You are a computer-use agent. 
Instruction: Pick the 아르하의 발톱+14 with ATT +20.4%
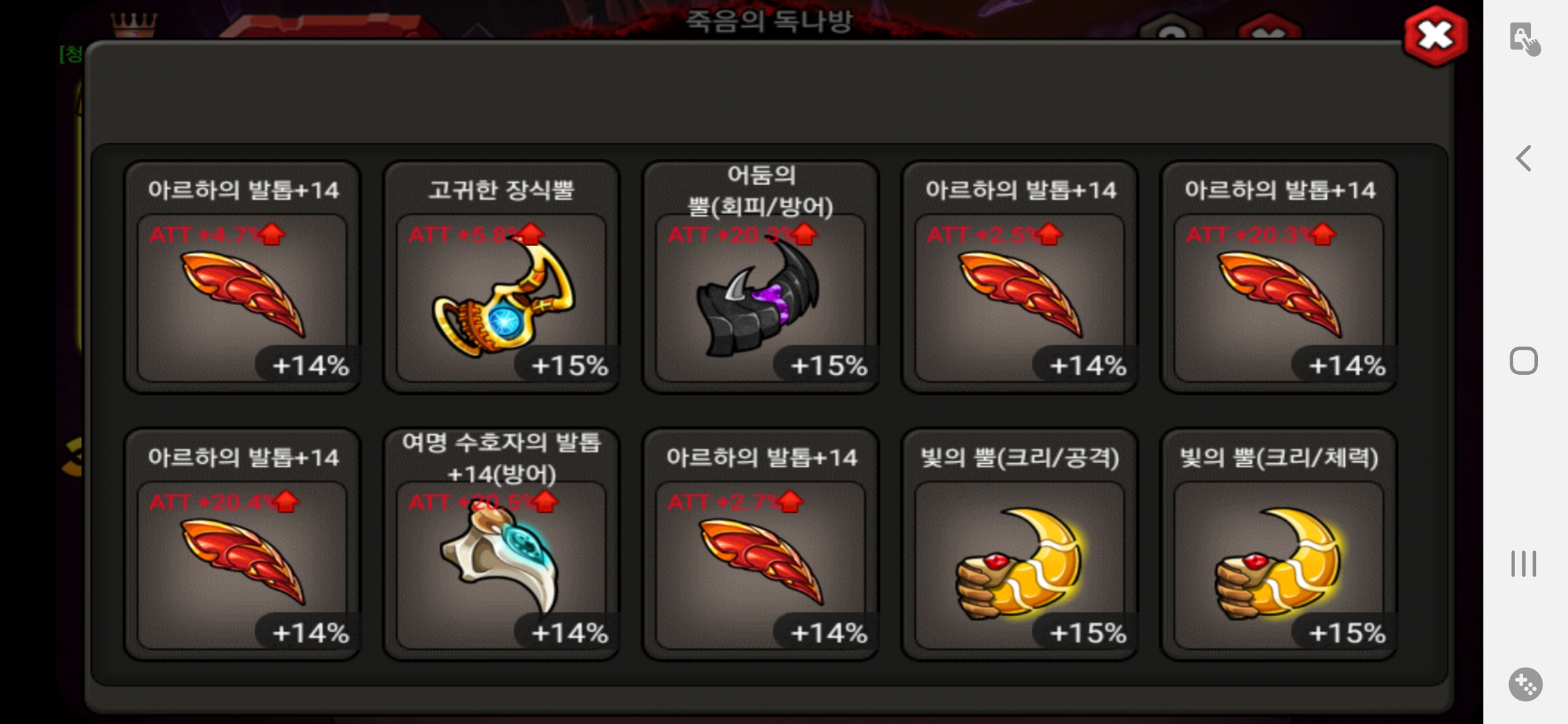click(243, 544)
